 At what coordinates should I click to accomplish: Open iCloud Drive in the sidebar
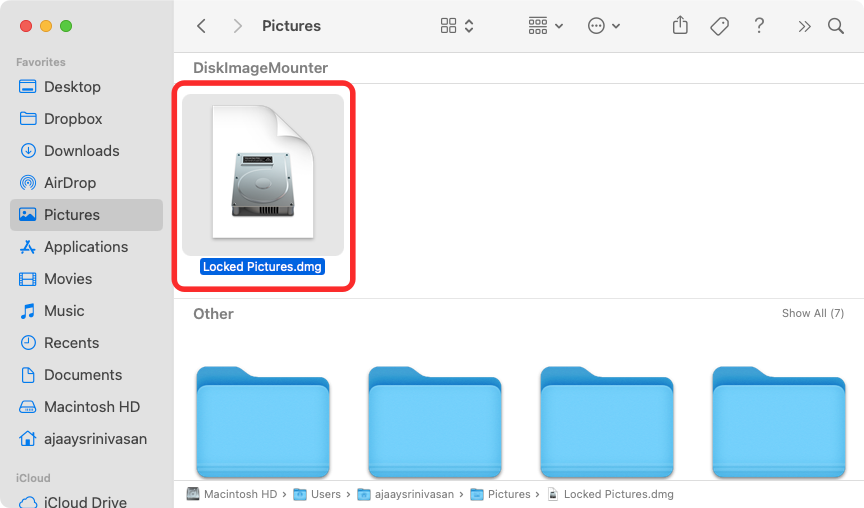[x=87, y=501]
